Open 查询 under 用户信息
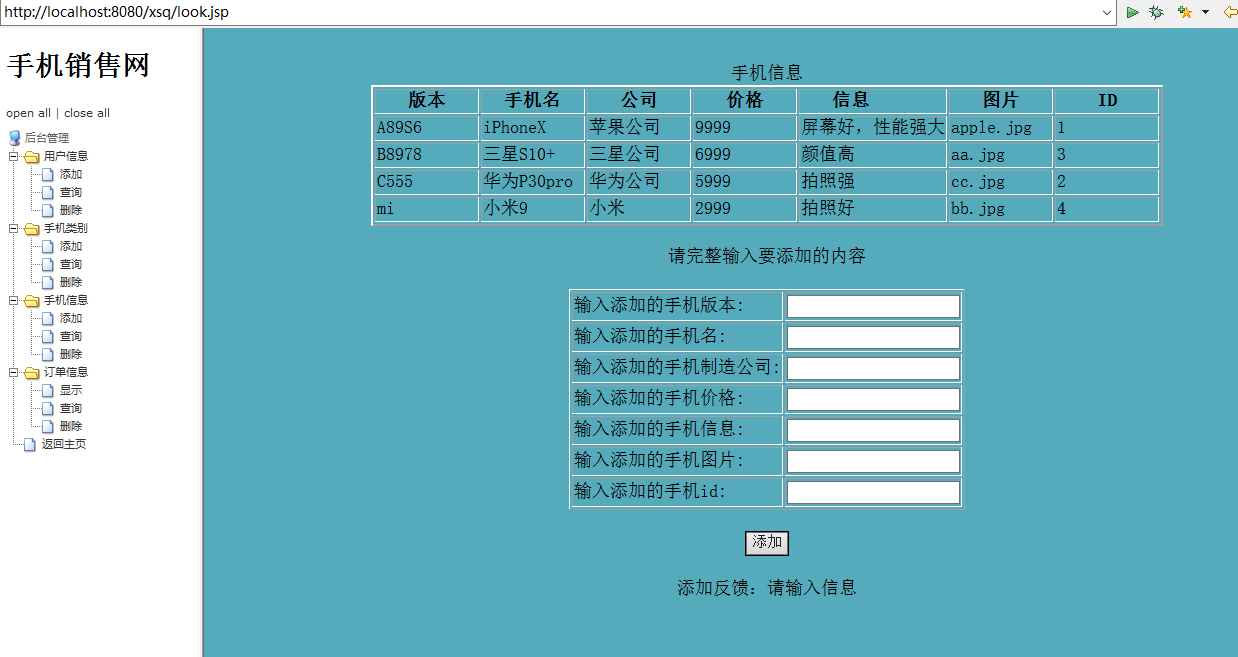 [71, 192]
